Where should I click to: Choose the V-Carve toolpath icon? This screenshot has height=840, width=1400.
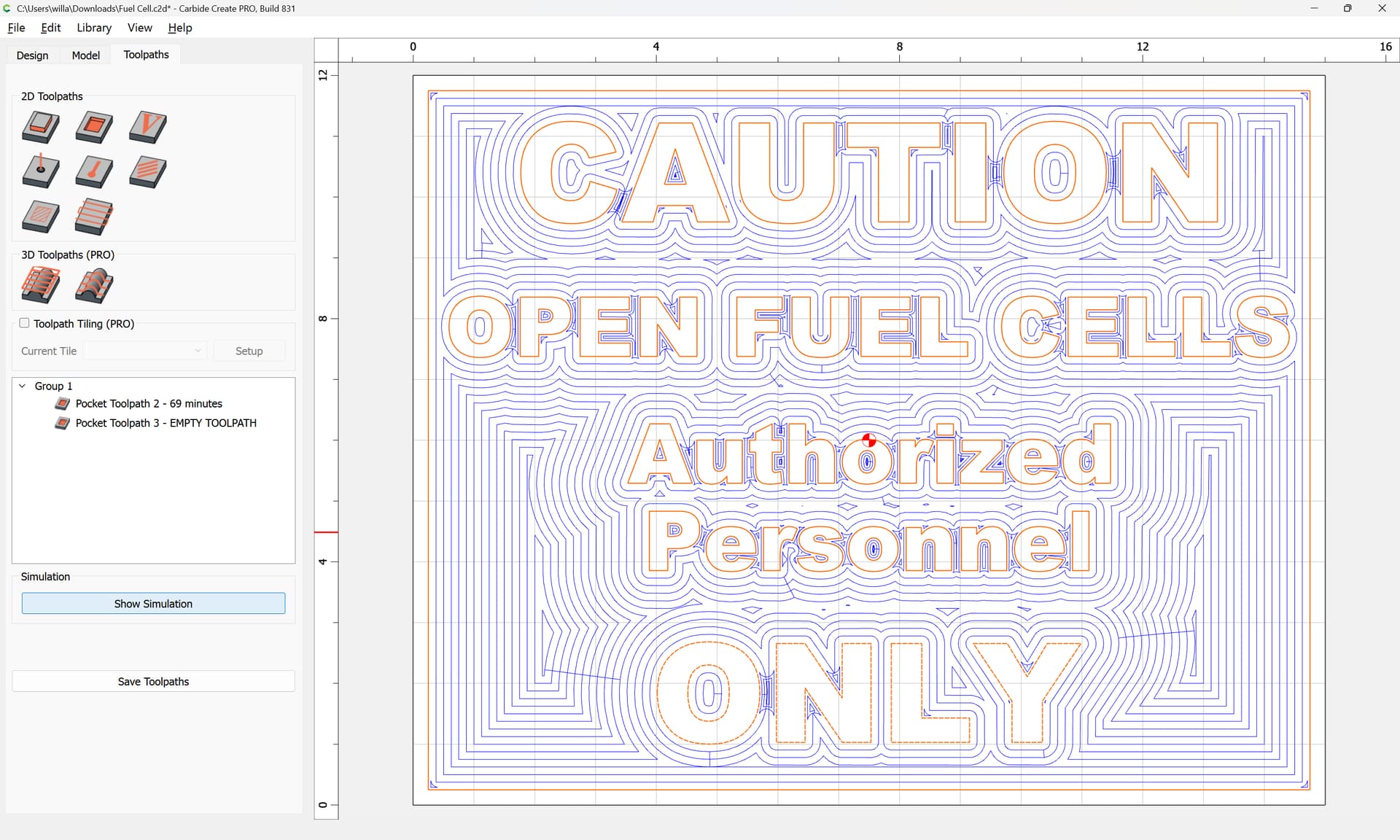[x=148, y=127]
